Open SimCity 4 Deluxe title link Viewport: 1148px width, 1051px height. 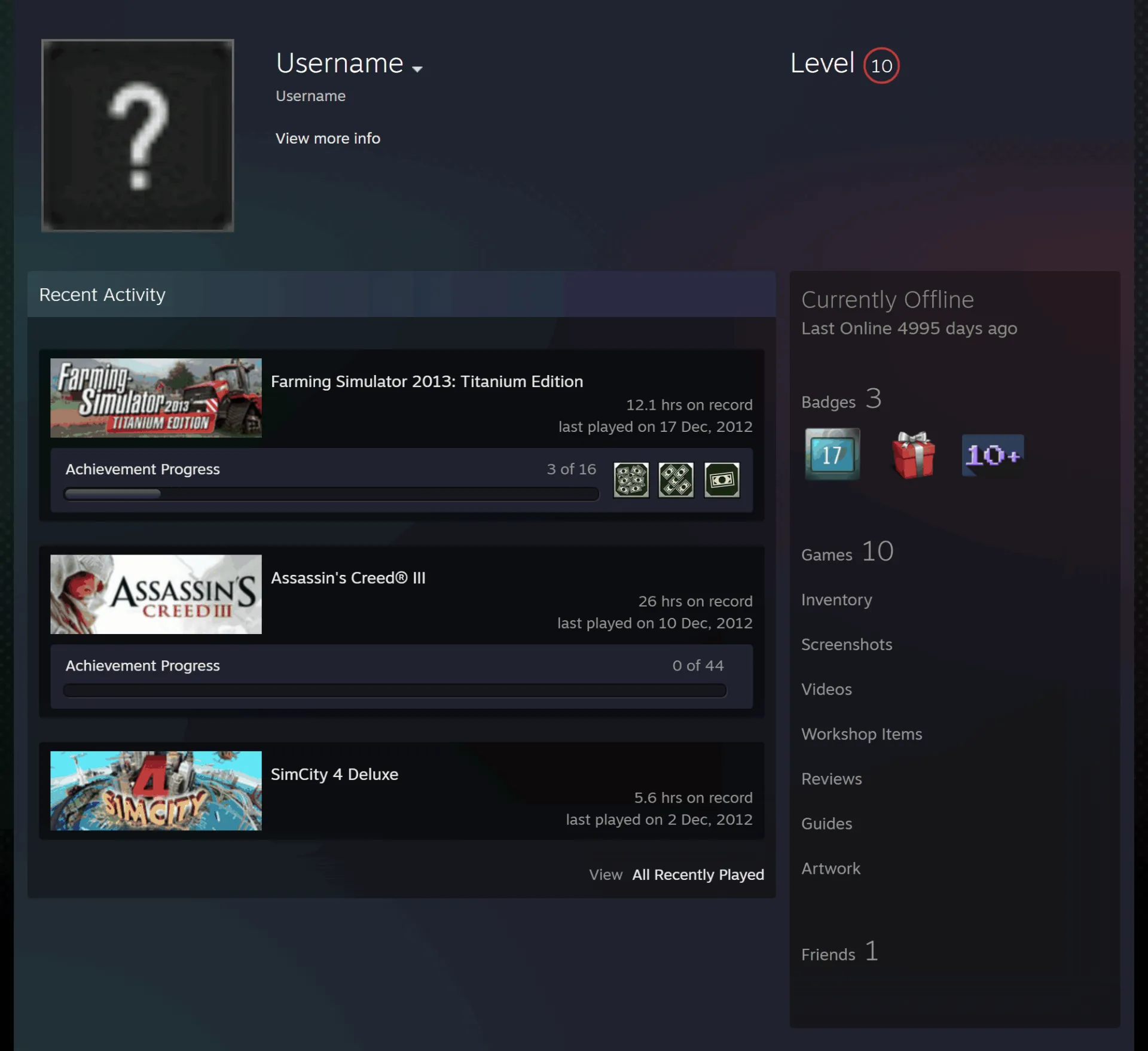click(334, 774)
